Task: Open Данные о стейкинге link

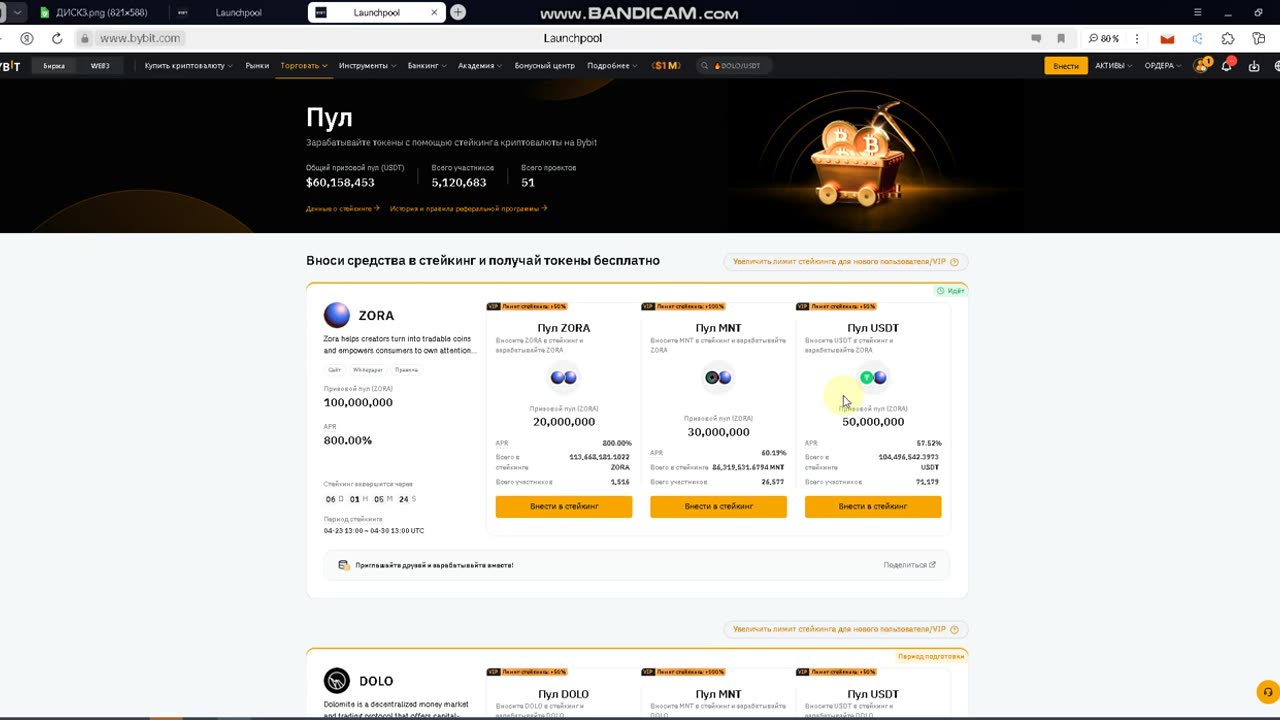Action: (x=343, y=209)
